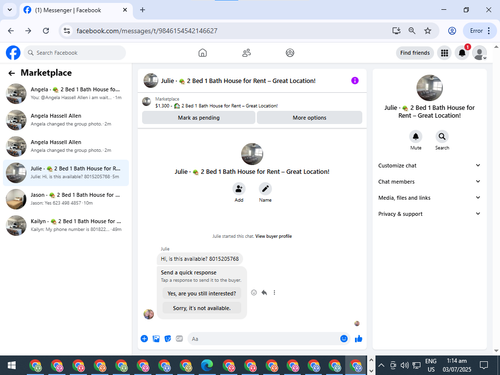
Task: Choose a sticker icon in composer
Action: pos(168,339)
